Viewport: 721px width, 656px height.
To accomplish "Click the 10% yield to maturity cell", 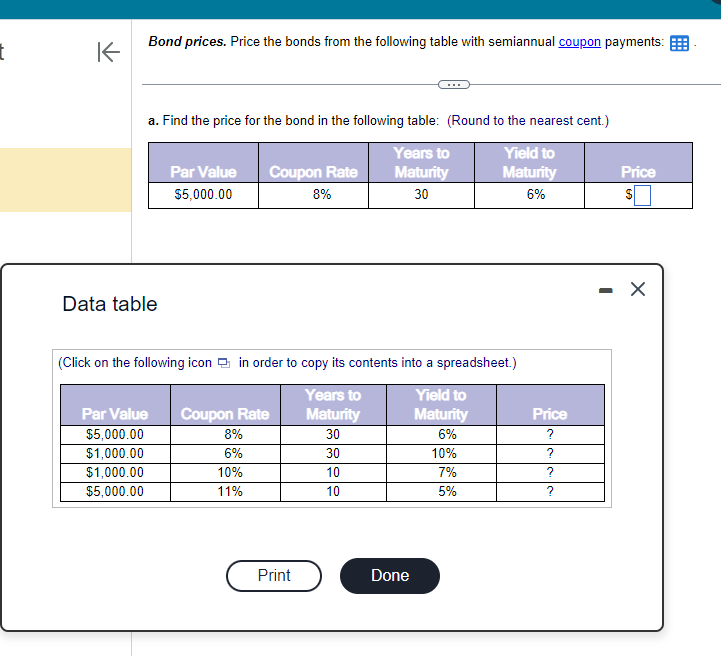I will [x=444, y=454].
